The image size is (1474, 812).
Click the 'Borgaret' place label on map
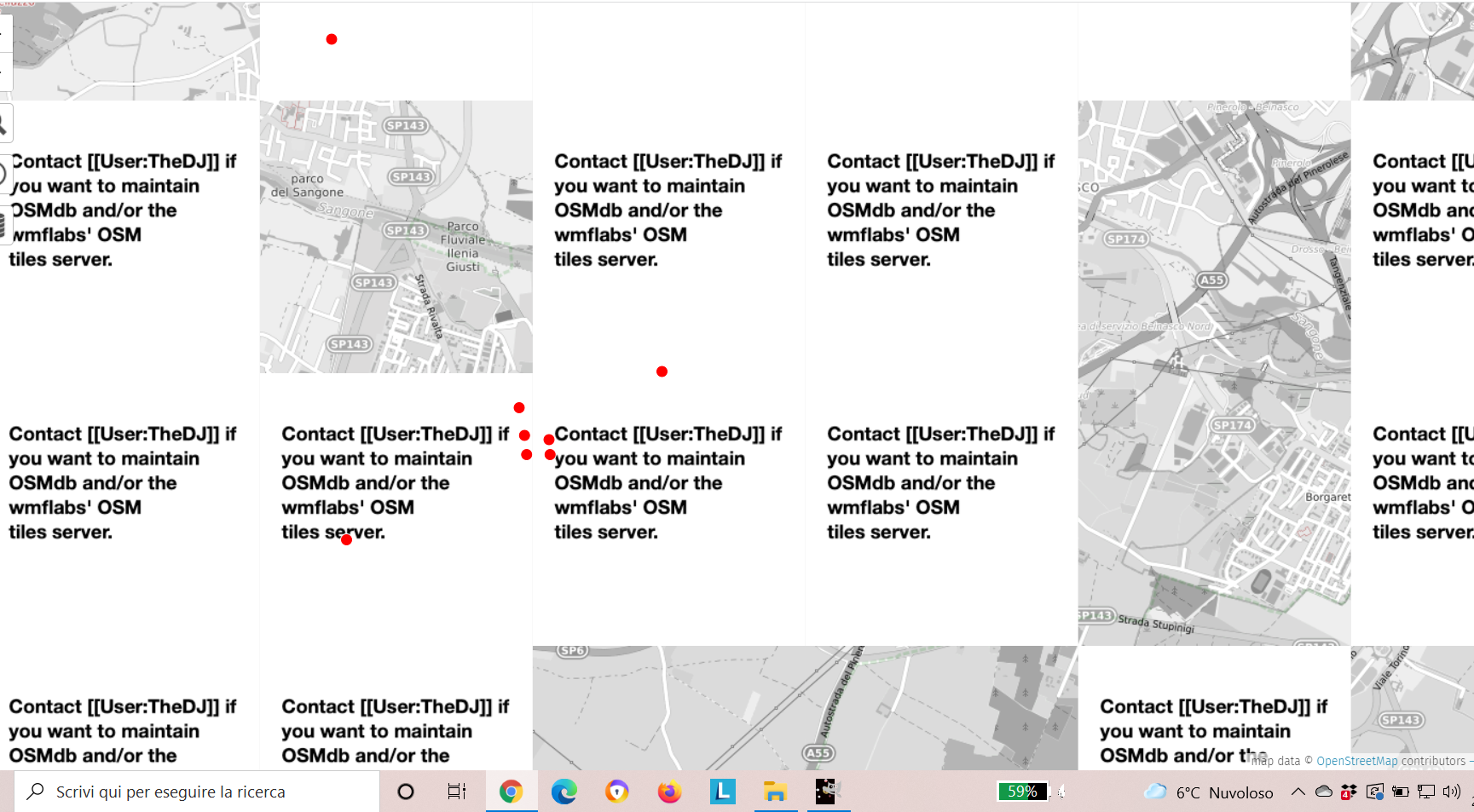click(x=1327, y=497)
